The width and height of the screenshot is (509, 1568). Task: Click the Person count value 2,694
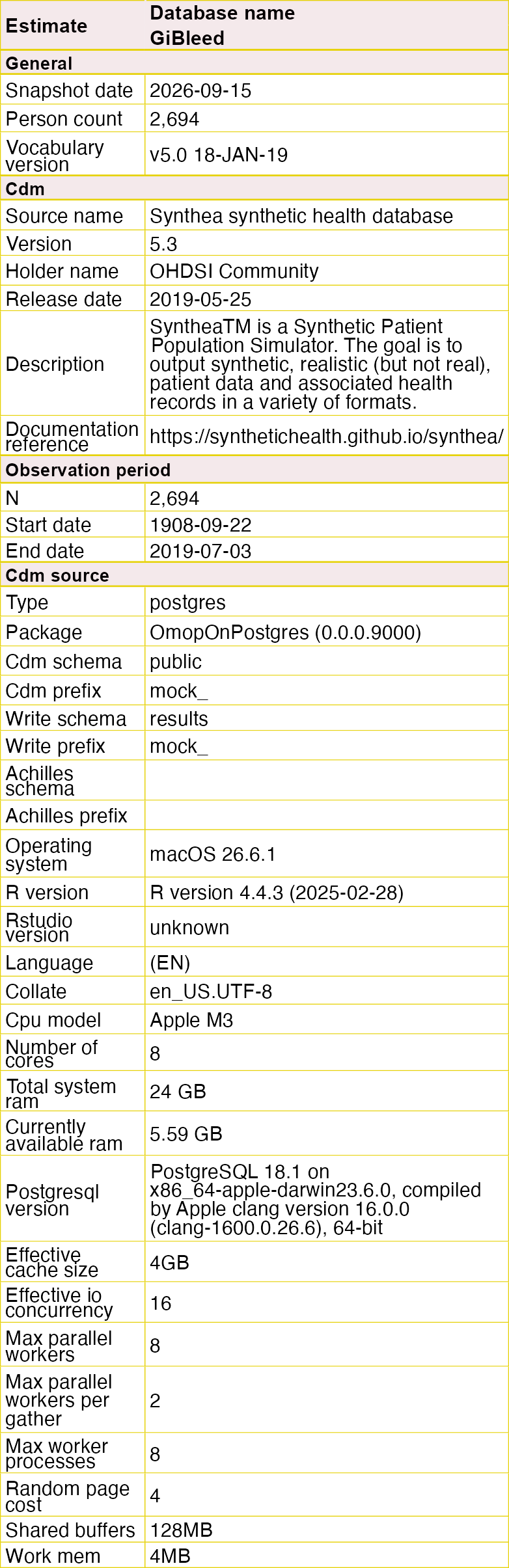[327, 118]
